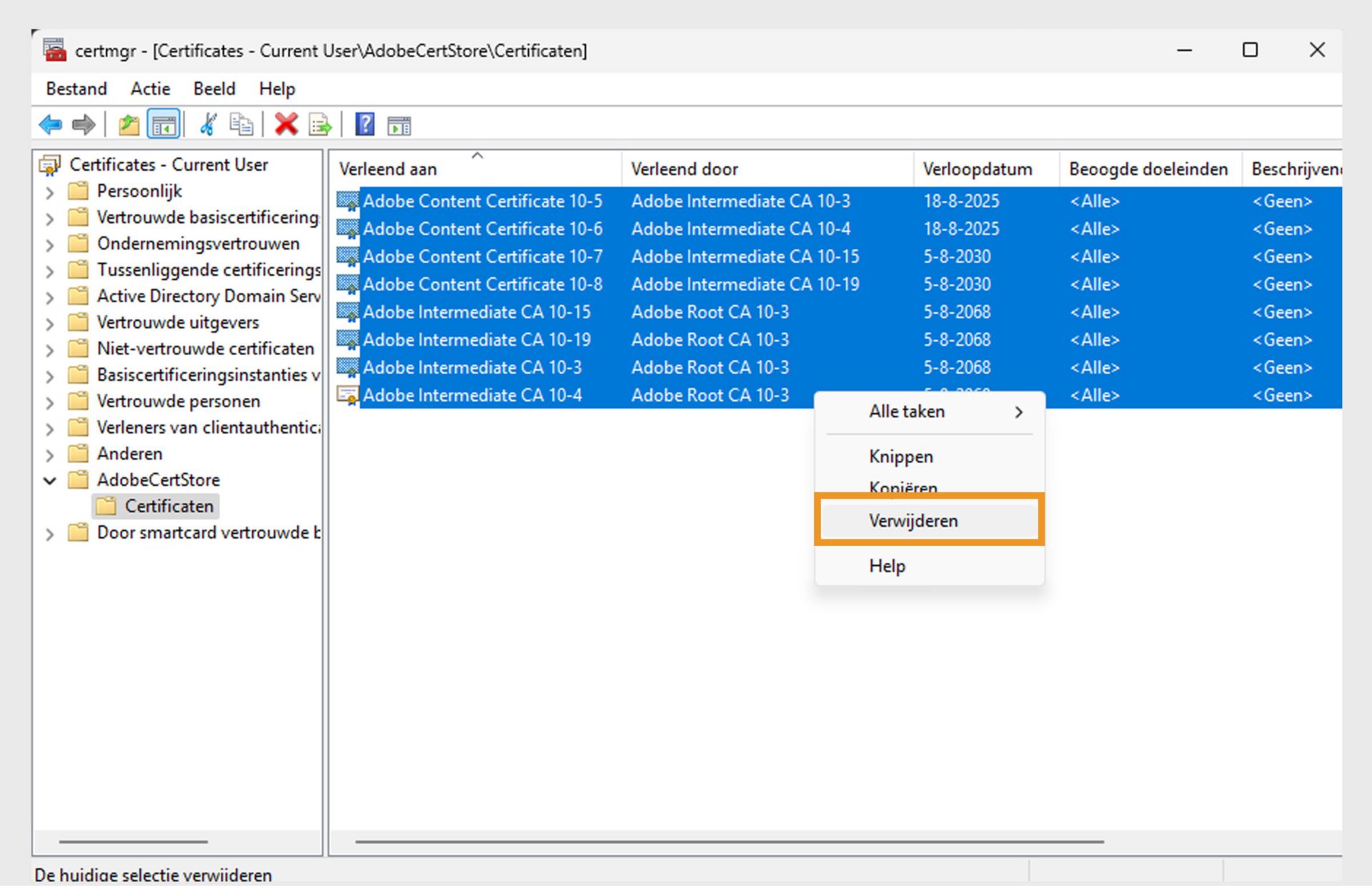Click the Certificates - Current User root icon
Image resolution: width=1372 pixels, height=886 pixels.
[x=50, y=165]
